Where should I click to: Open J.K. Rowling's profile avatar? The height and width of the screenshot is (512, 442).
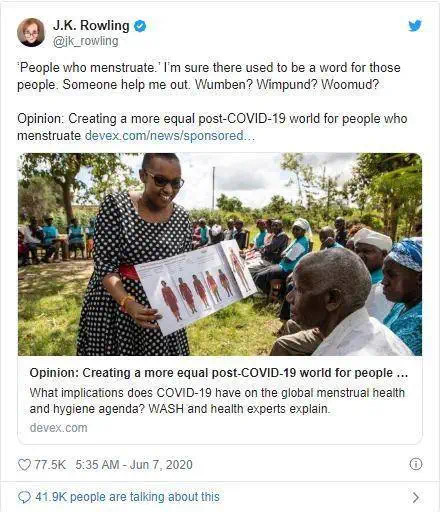(x=31, y=32)
